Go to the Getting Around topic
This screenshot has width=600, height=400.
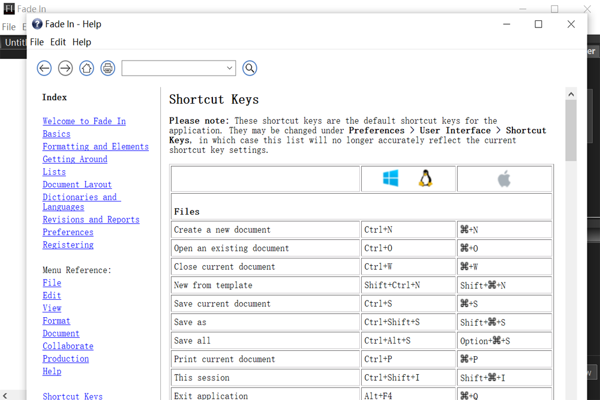74,159
